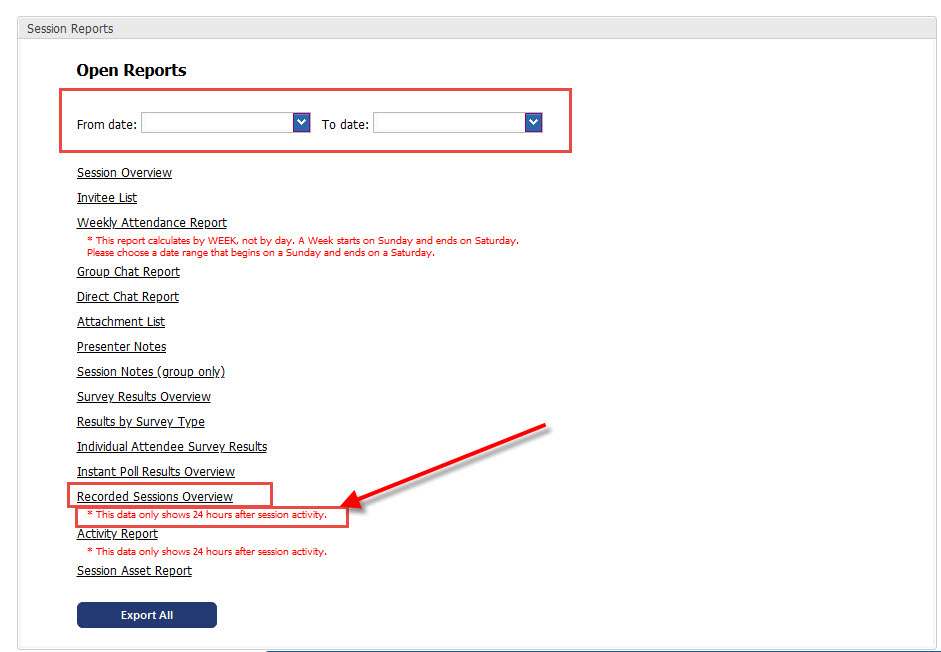This screenshot has width=941, height=652.
Task: View the Weekly Attendance Report
Action: point(152,223)
